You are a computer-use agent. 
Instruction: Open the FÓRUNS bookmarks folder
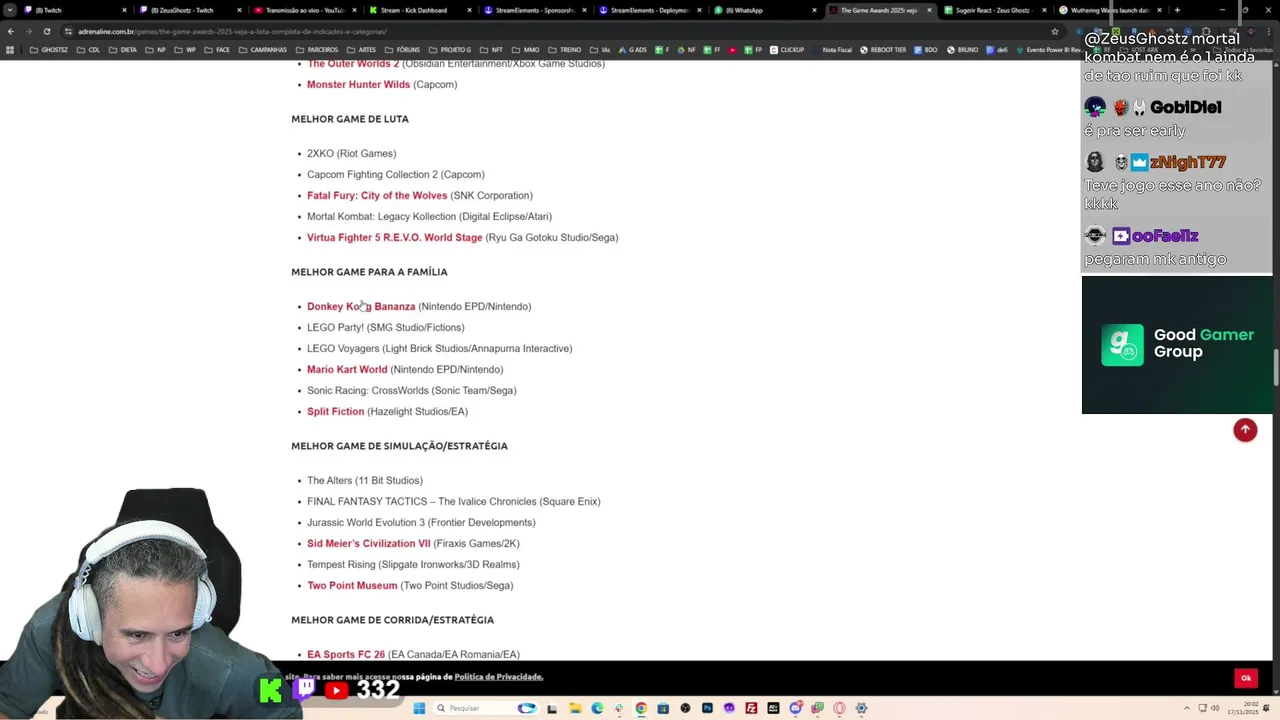402,50
